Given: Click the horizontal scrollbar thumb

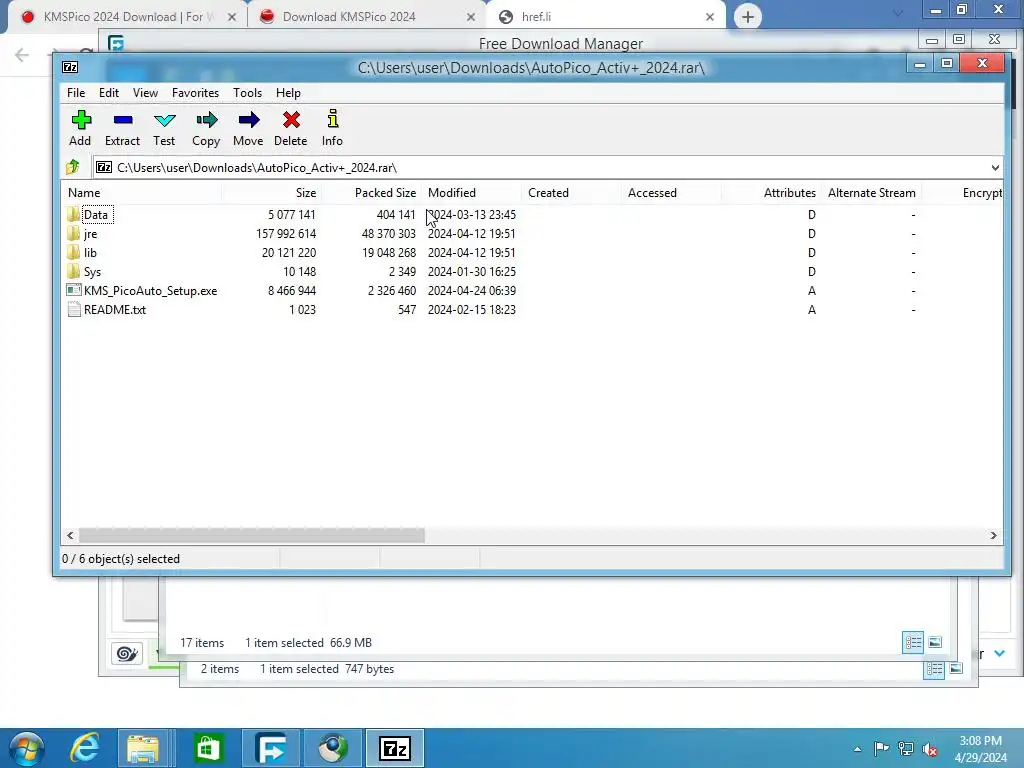Looking at the screenshot, I should [251, 536].
